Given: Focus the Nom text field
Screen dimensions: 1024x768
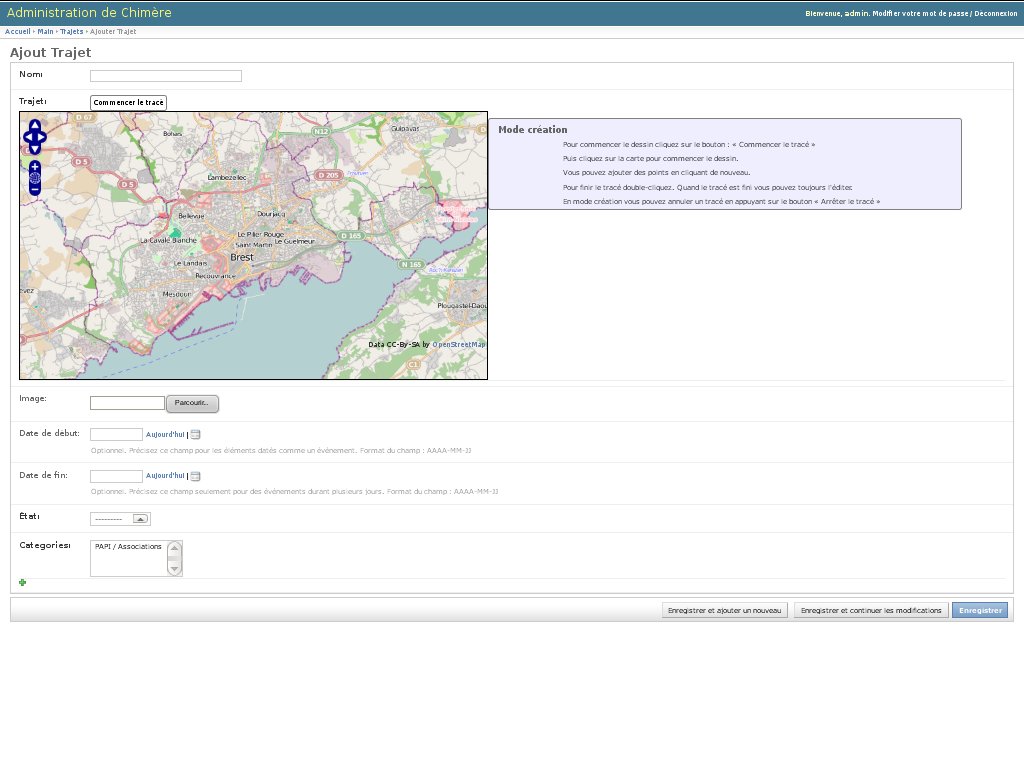Looking at the screenshot, I should pyautogui.click(x=166, y=76).
